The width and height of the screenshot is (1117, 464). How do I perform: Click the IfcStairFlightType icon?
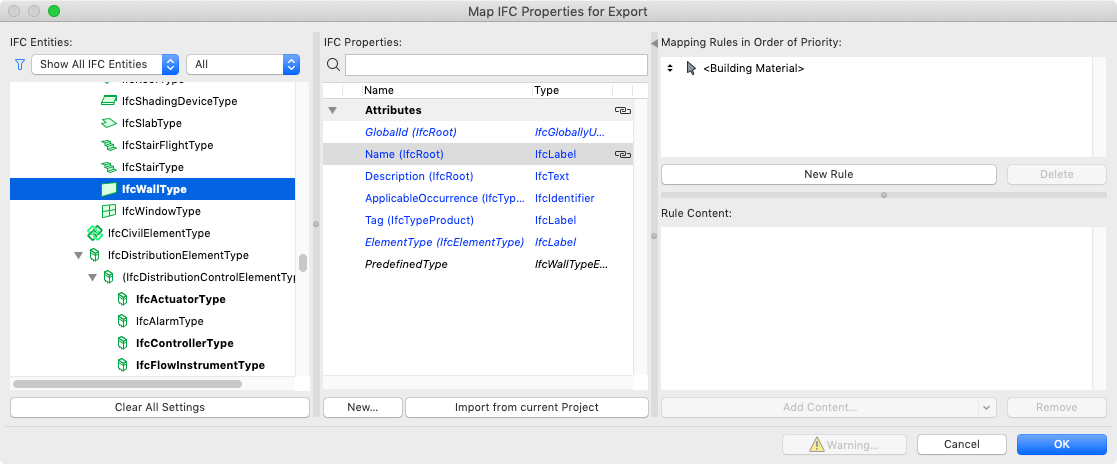(x=108, y=145)
